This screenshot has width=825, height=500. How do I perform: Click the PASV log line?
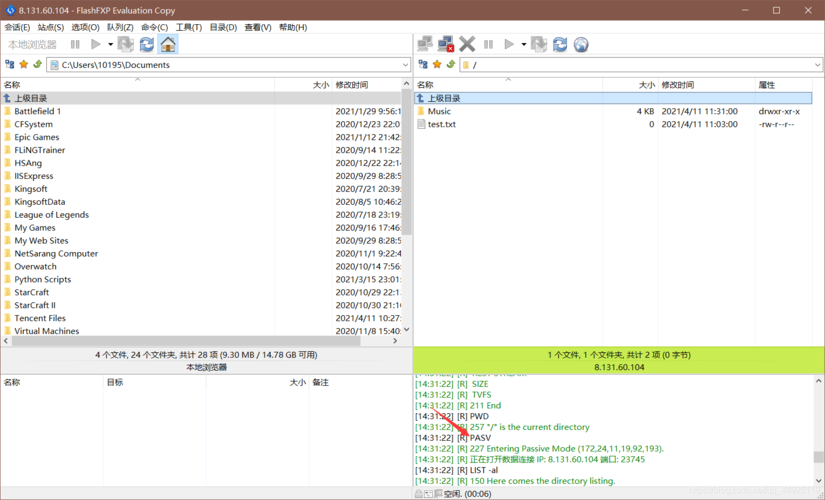point(453,438)
